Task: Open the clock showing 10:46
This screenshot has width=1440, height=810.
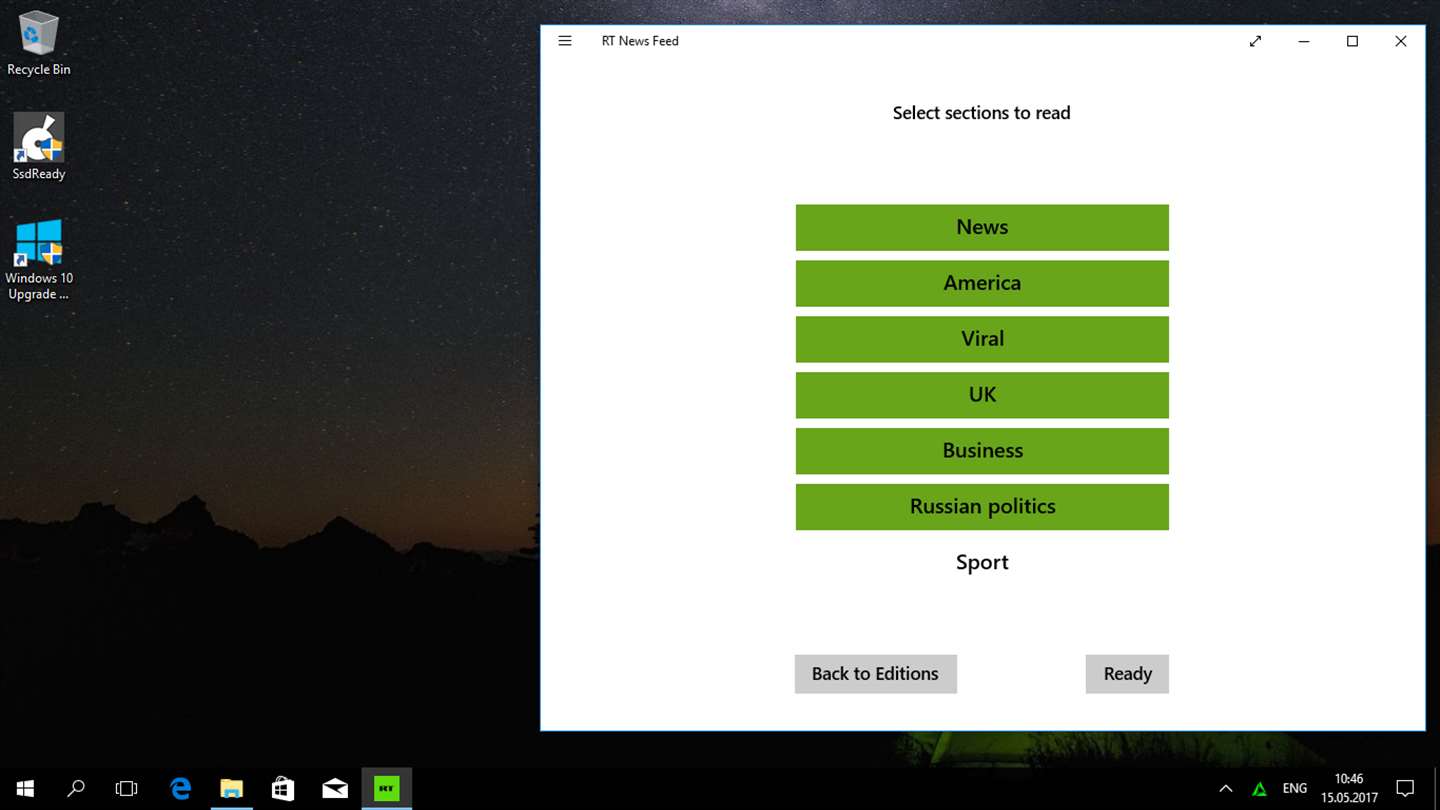Action: (x=1349, y=788)
